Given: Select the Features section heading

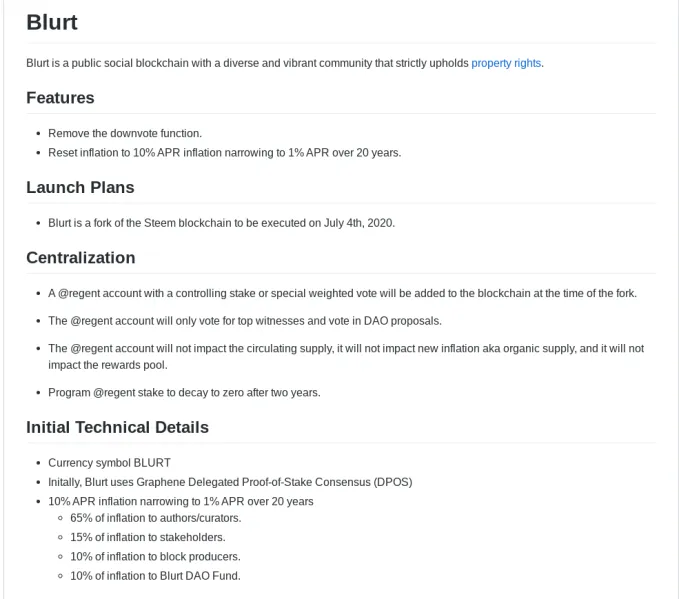Looking at the screenshot, I should coord(60,98).
